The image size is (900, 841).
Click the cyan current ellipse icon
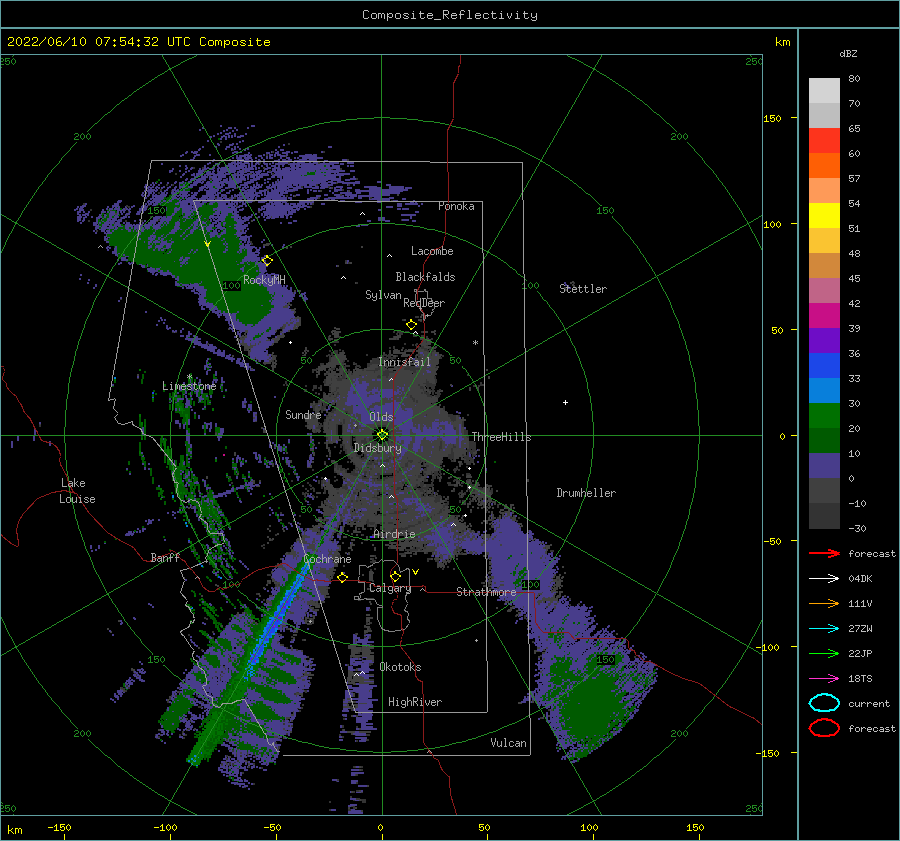click(824, 703)
